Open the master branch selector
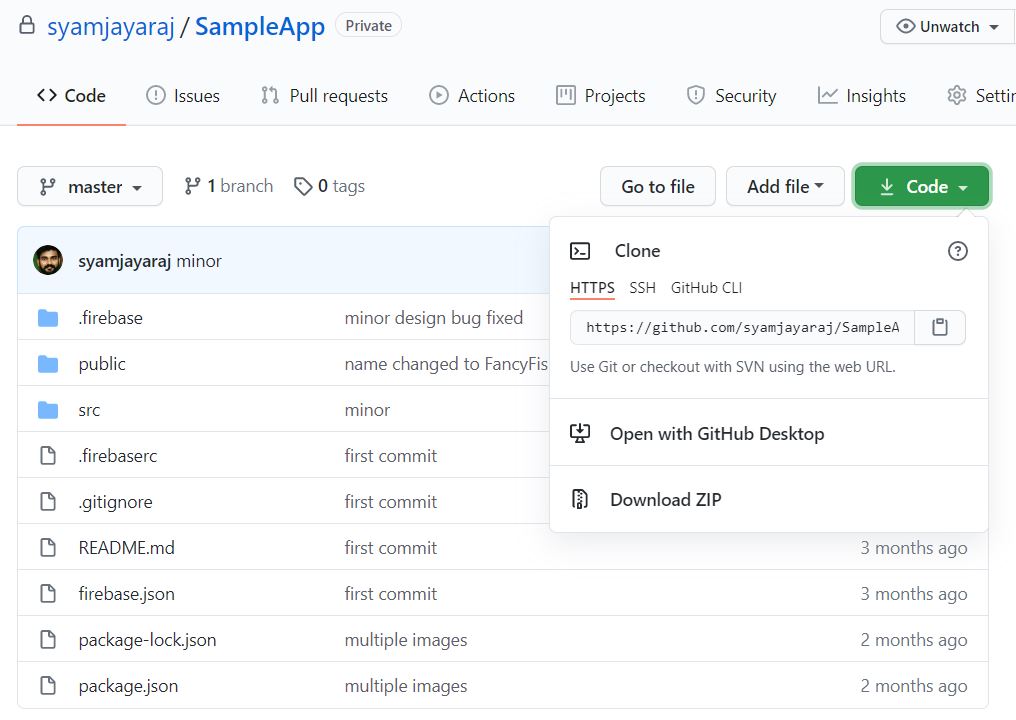This screenshot has height=720, width=1016. point(90,186)
